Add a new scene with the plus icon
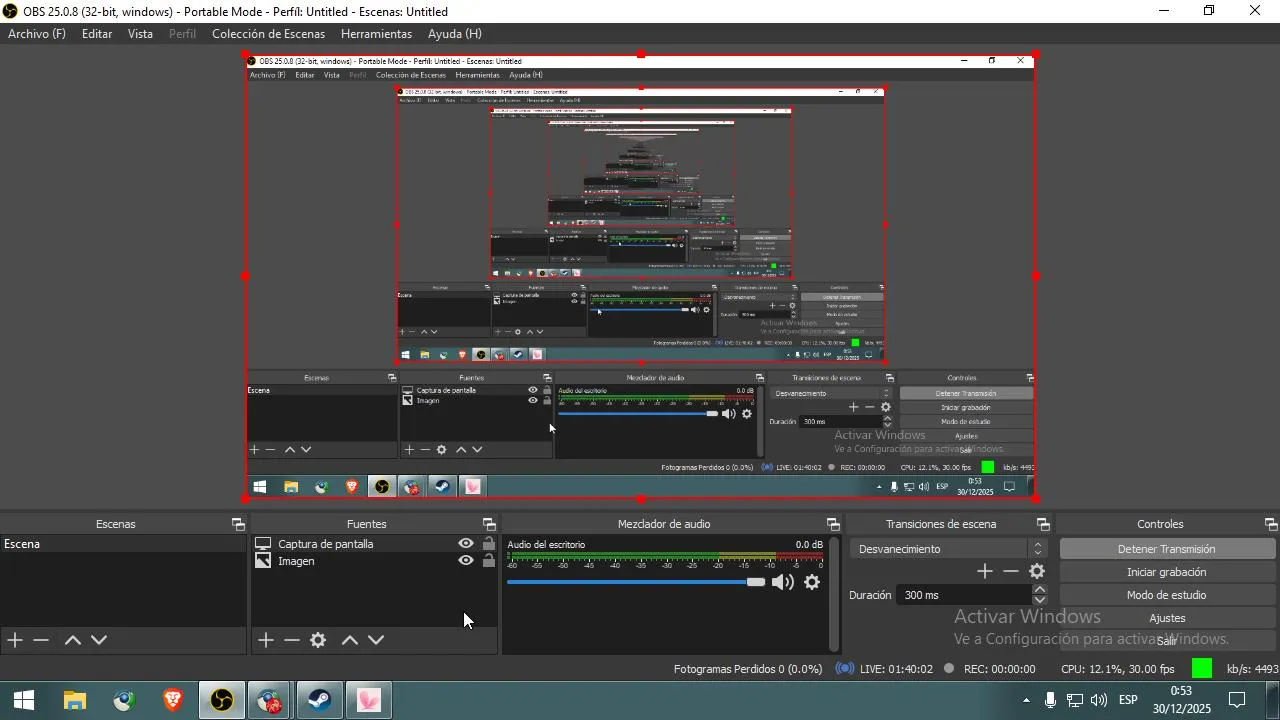Screen dimensions: 1280x720 tap(15, 640)
